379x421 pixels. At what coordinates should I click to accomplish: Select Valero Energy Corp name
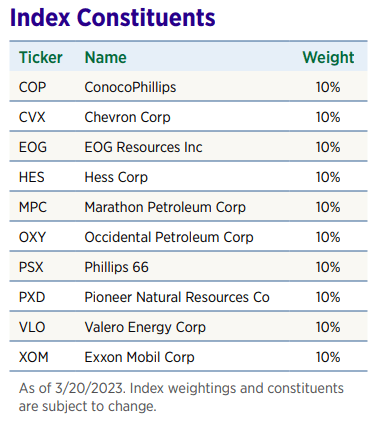pos(145,328)
